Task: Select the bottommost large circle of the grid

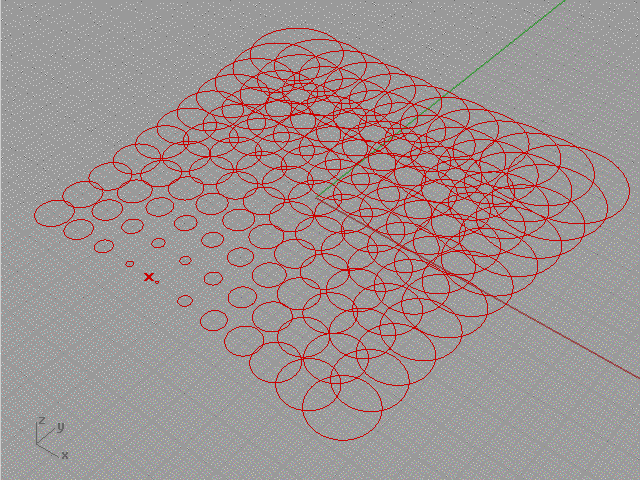Action: coord(342,408)
